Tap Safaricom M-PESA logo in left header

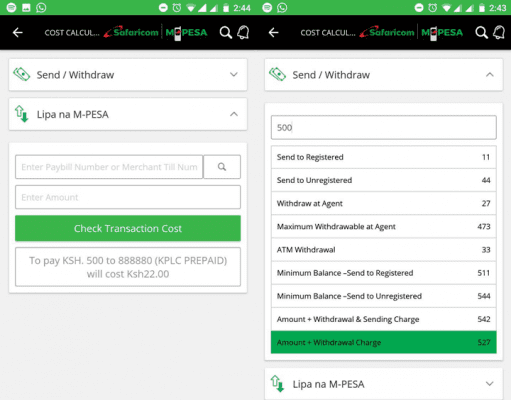coord(155,33)
